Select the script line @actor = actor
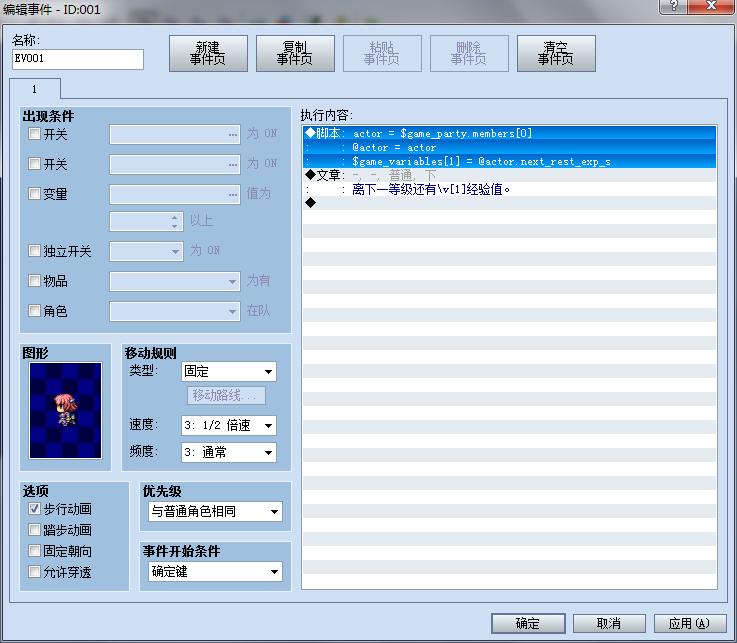Viewport: 737px width, 643px height. pos(510,148)
